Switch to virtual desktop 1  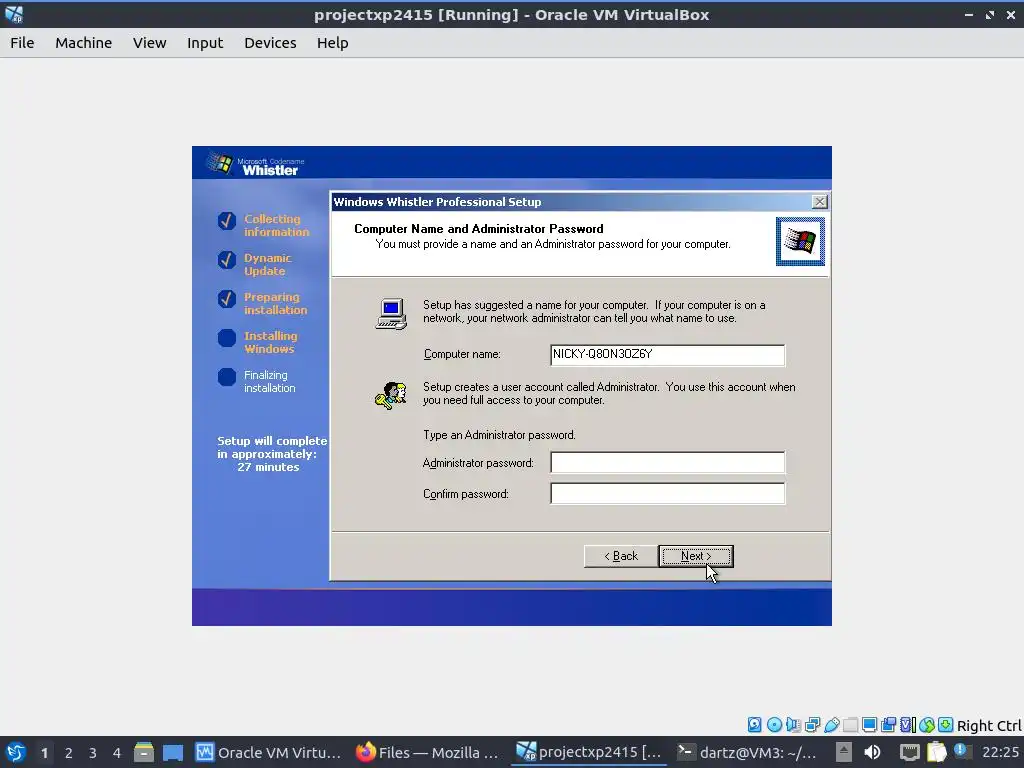[44, 753]
